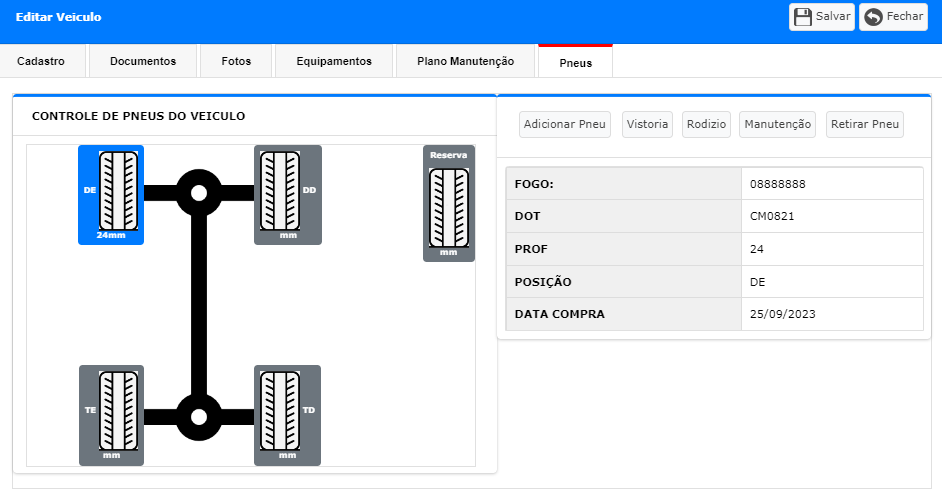Viewport: 942px width, 499px height.
Task: Click the FOGO value 08888888 cell
Action: [832, 184]
